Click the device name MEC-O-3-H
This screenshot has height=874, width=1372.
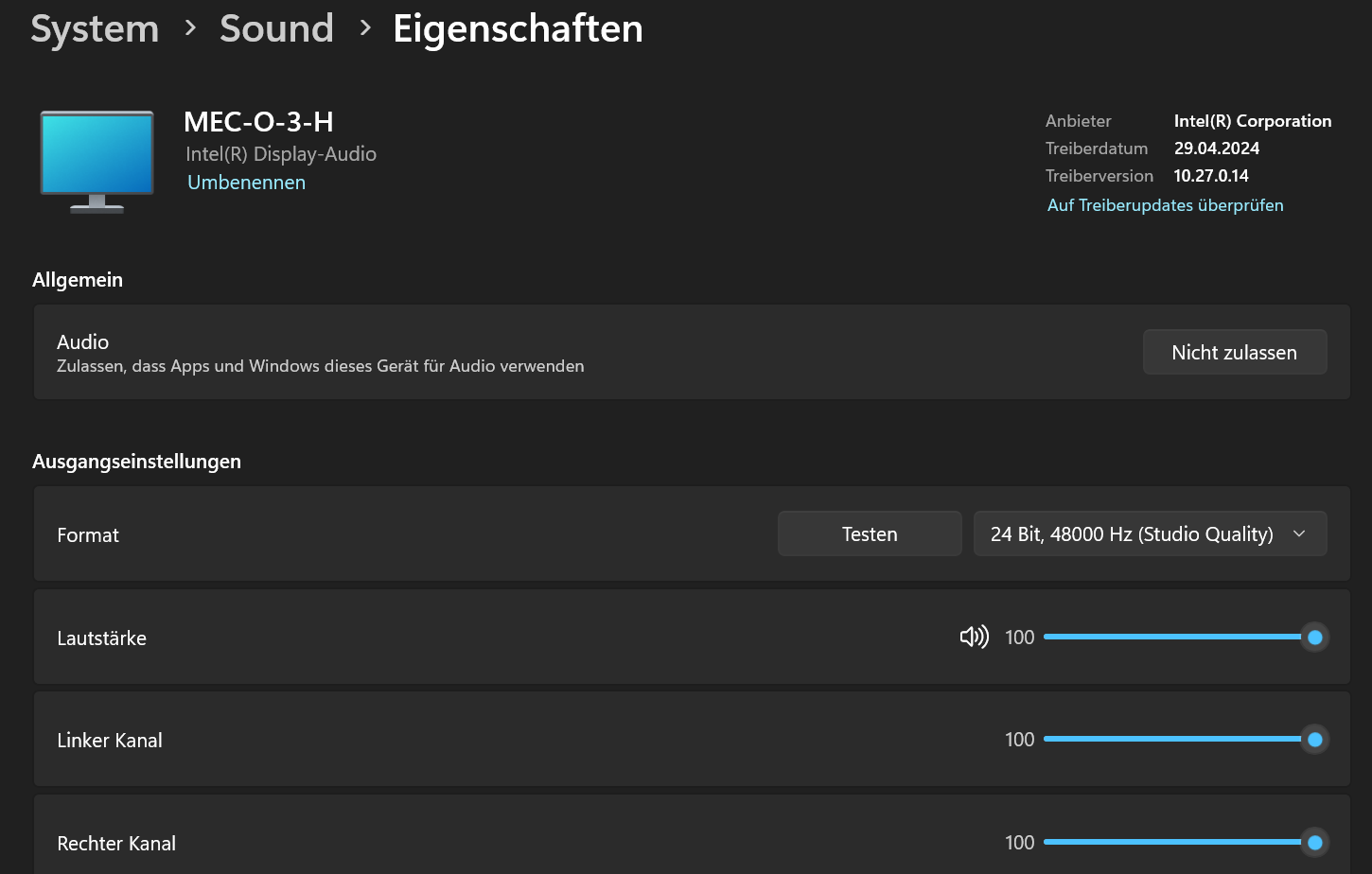pyautogui.click(x=258, y=122)
